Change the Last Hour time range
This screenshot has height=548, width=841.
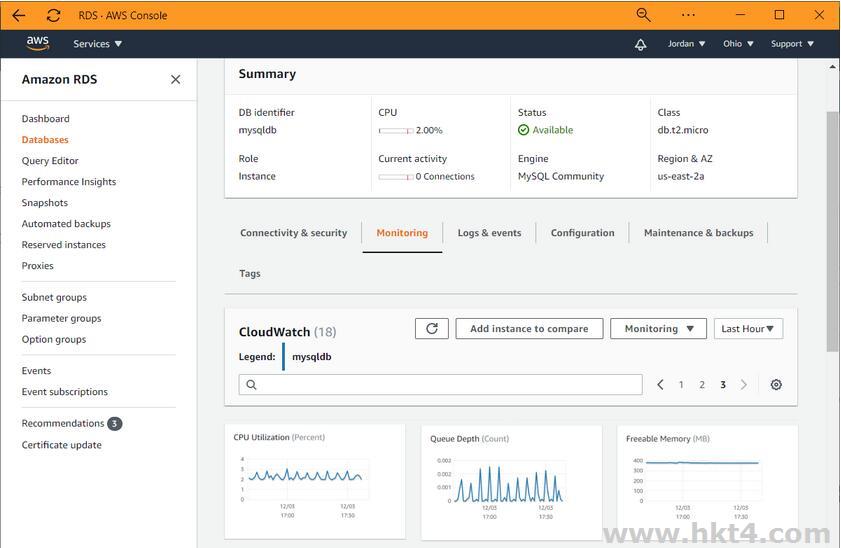click(748, 329)
